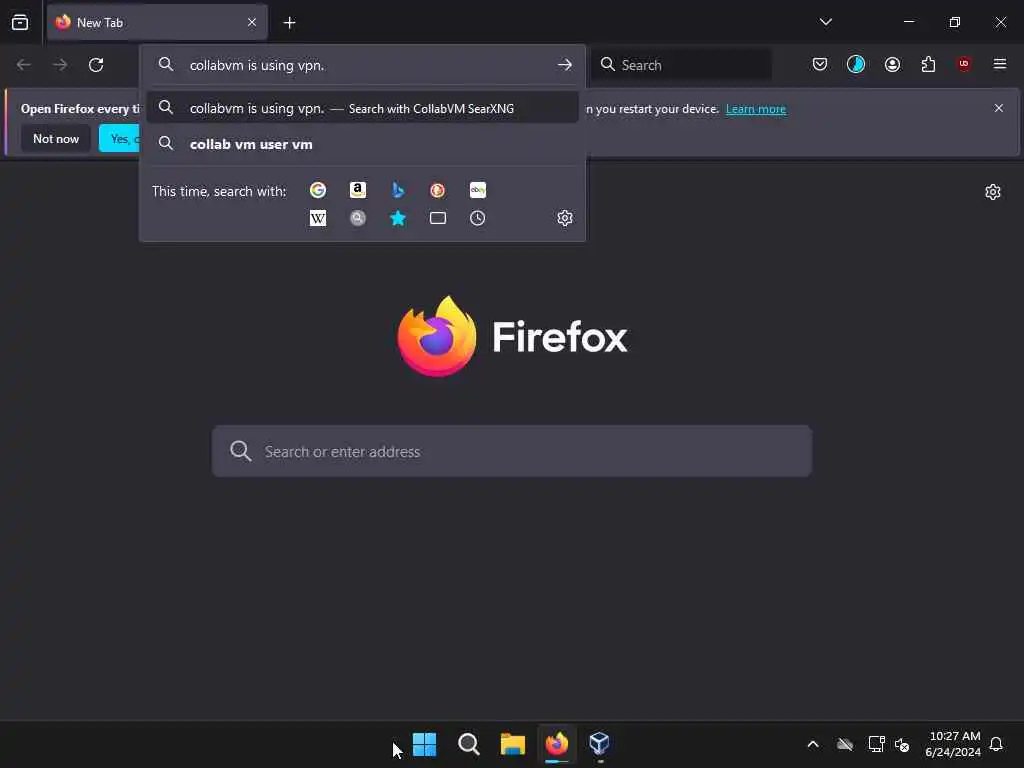1024x768 pixels.
Task: Open network status tray icon
Action: pos(876,744)
